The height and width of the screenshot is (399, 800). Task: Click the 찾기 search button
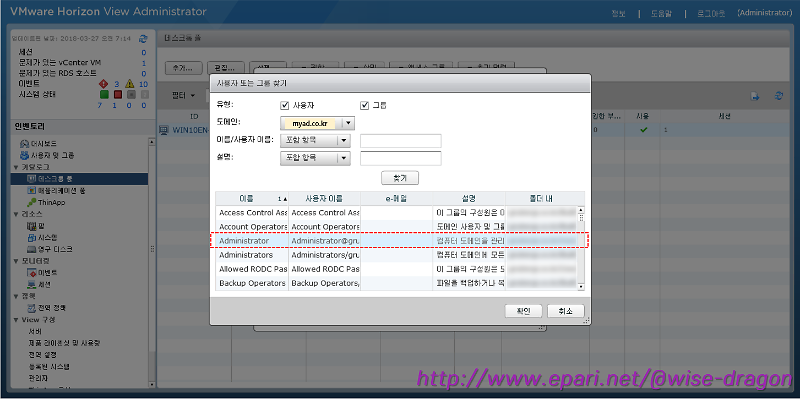click(400, 178)
